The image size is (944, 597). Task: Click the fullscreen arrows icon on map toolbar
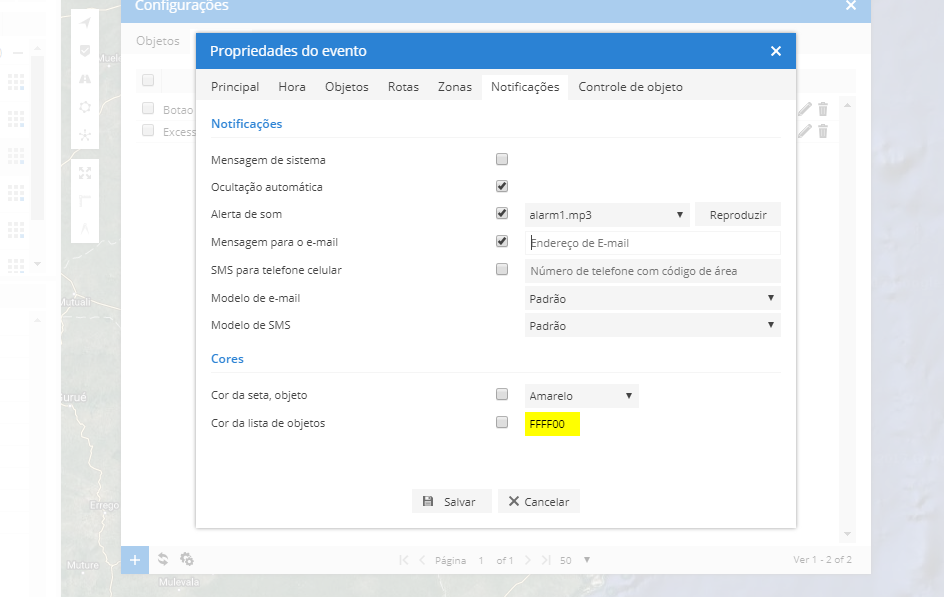85,172
